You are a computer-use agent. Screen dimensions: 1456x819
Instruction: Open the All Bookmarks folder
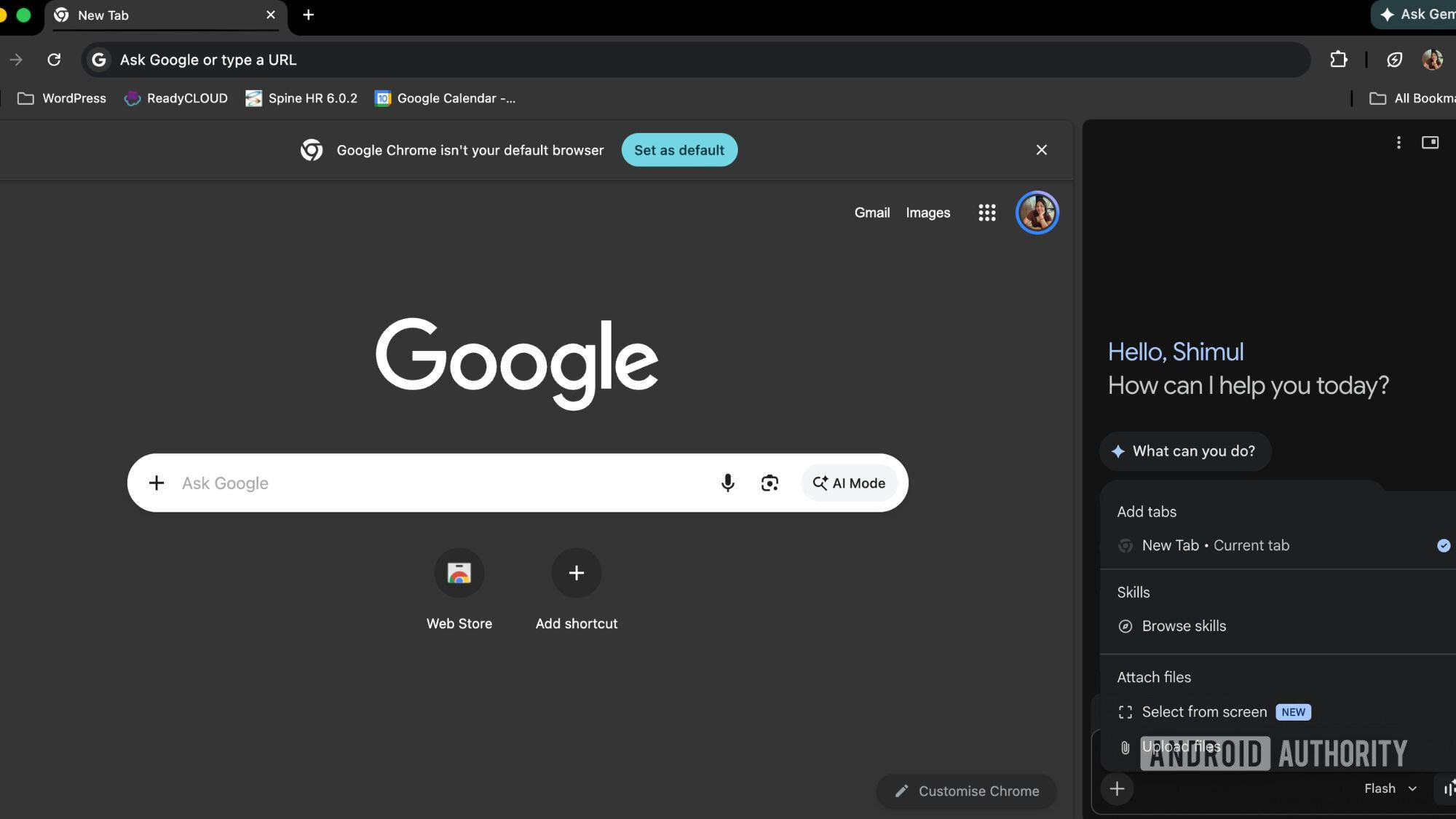coord(1412,98)
